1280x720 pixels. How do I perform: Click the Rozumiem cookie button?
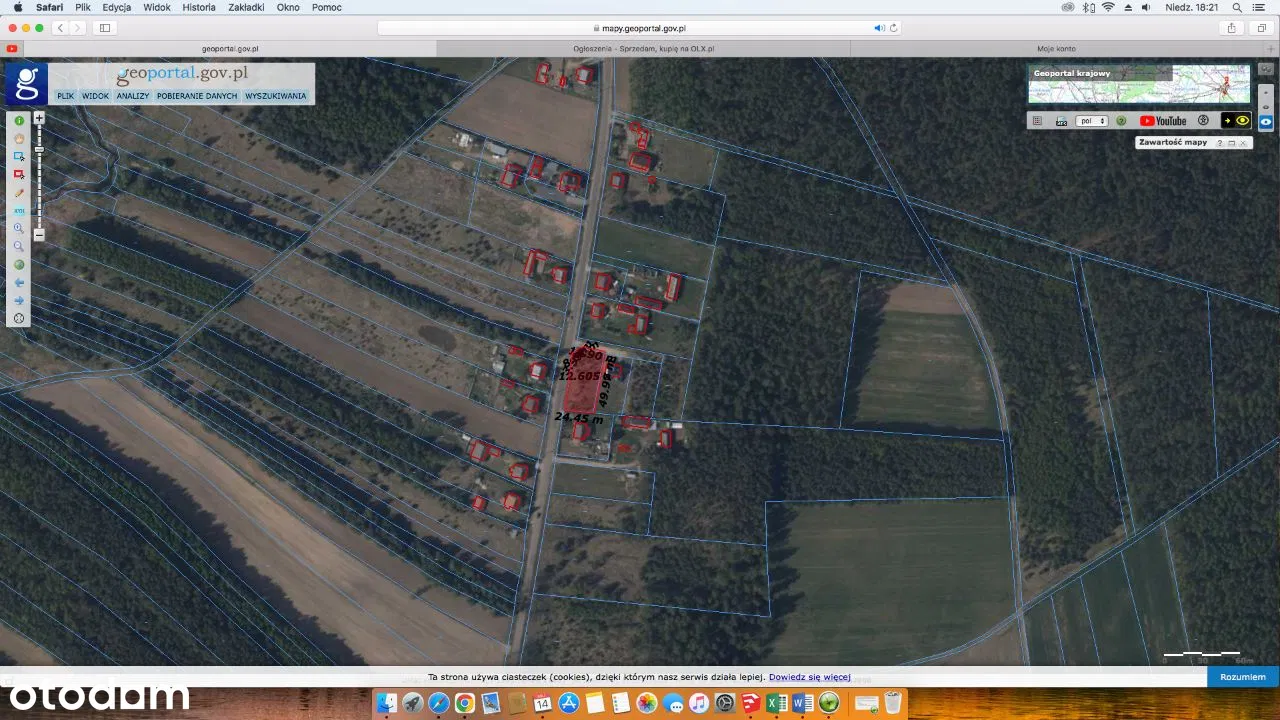pos(1243,677)
